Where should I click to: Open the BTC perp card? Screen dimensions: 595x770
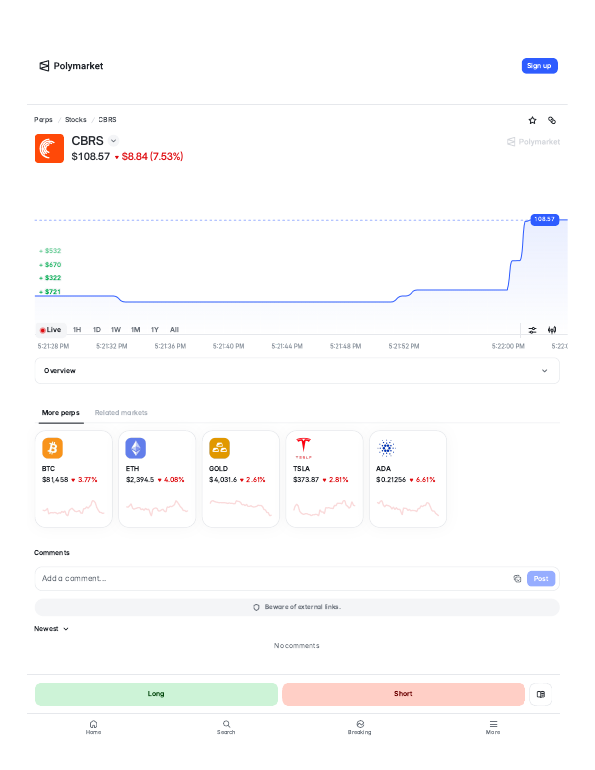[74, 479]
